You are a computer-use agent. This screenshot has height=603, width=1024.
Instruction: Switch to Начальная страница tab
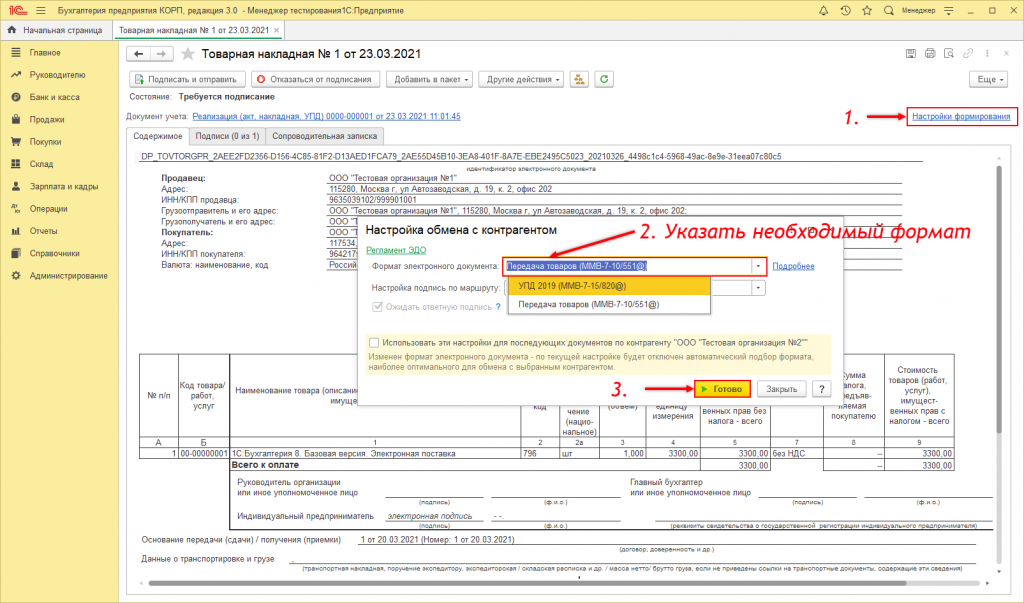coord(55,30)
